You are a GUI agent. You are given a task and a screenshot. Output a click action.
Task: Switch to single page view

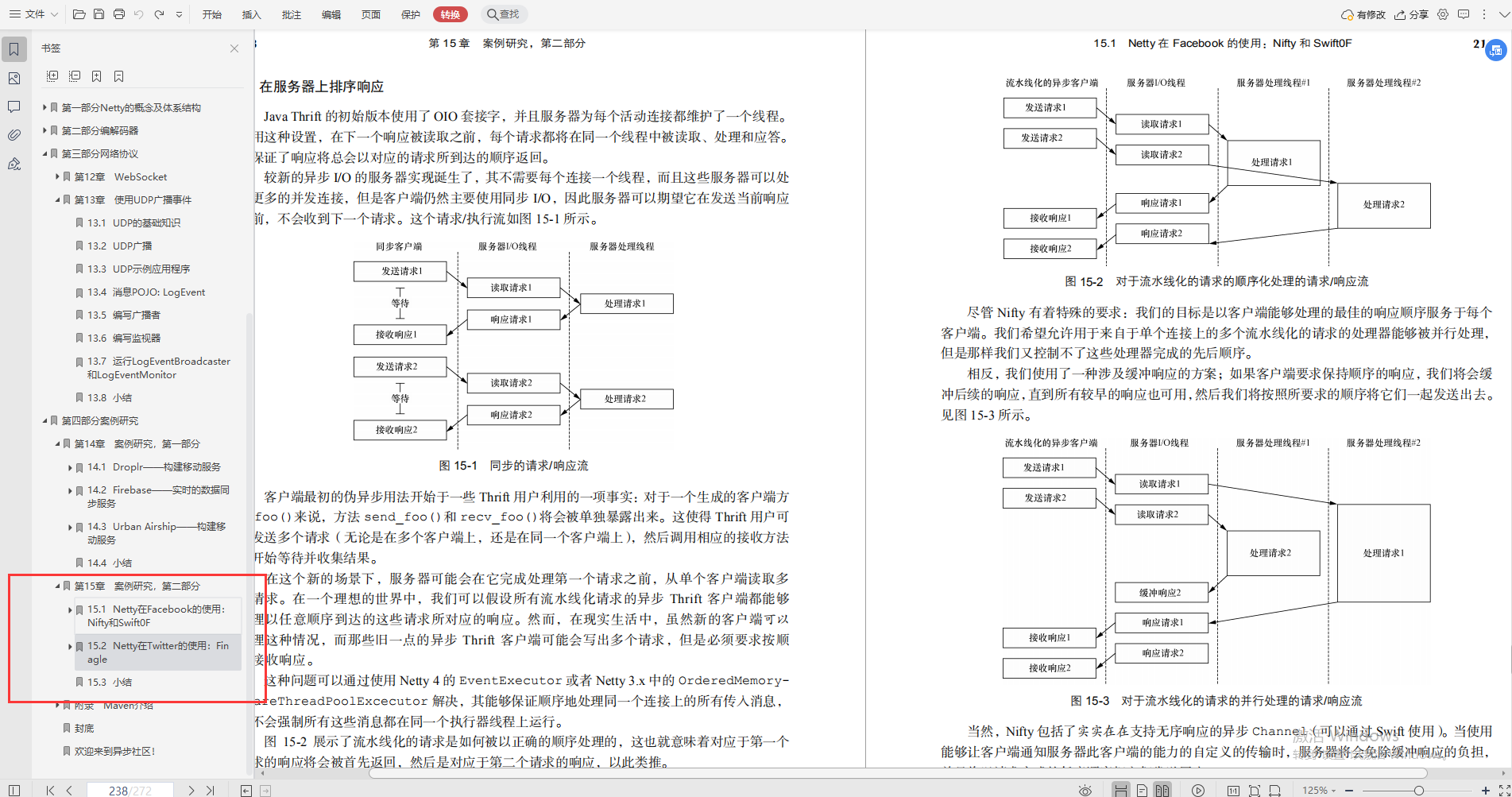click(1142, 791)
